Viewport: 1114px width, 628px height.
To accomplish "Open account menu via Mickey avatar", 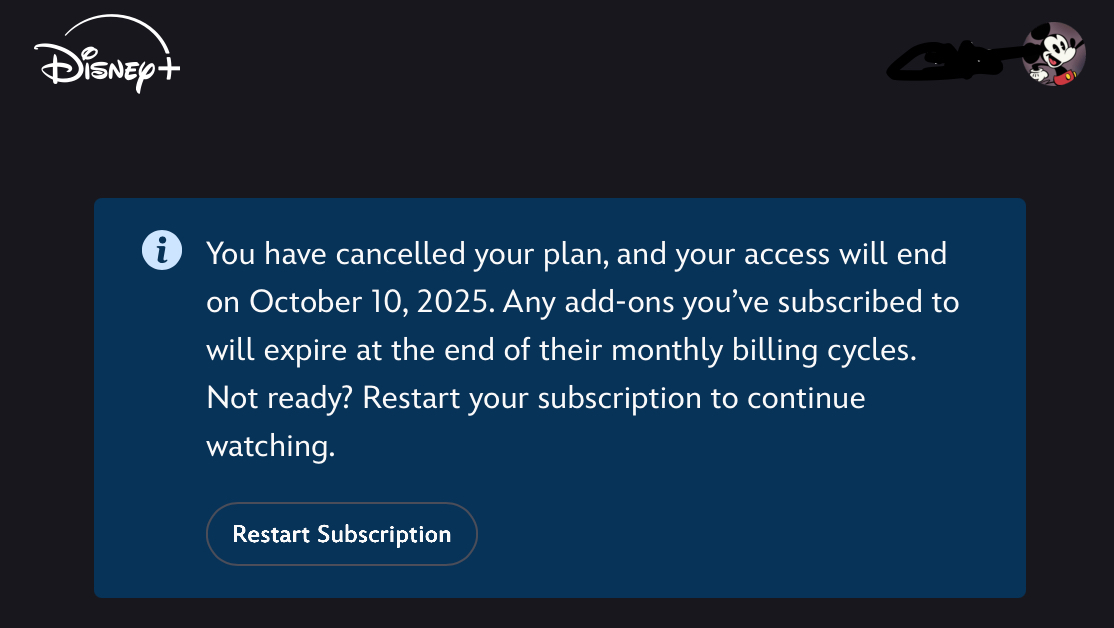I will point(1054,55).
